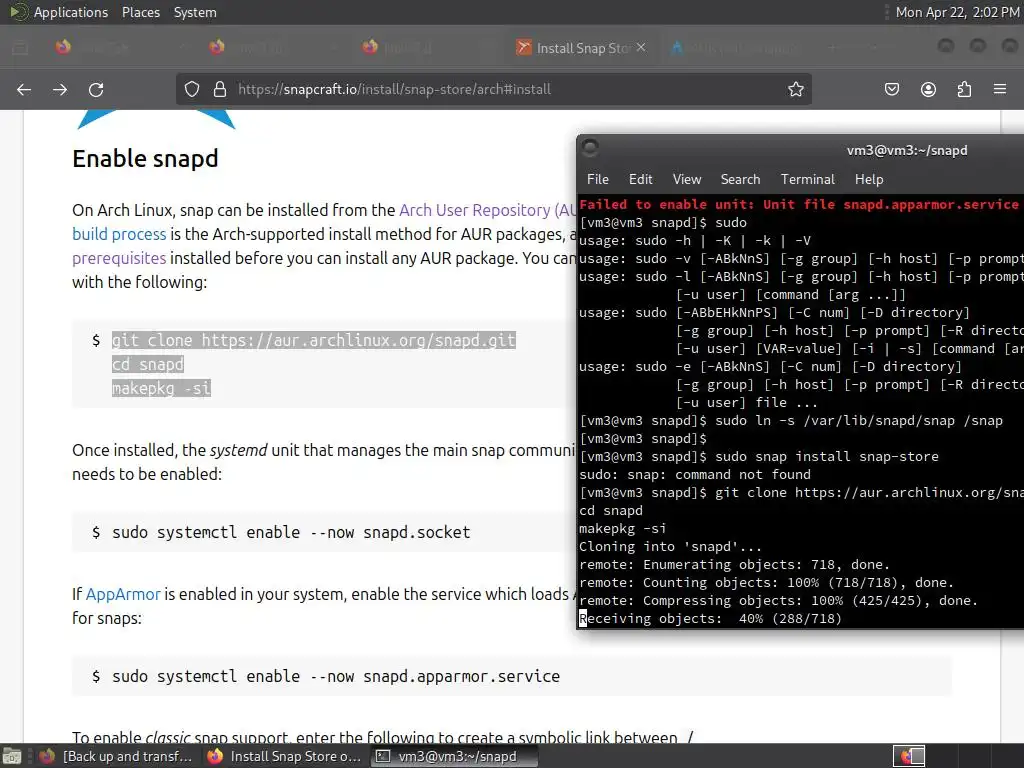The height and width of the screenshot is (768, 1024).
Task: Open the Arch User Repository link
Action: (x=487, y=210)
